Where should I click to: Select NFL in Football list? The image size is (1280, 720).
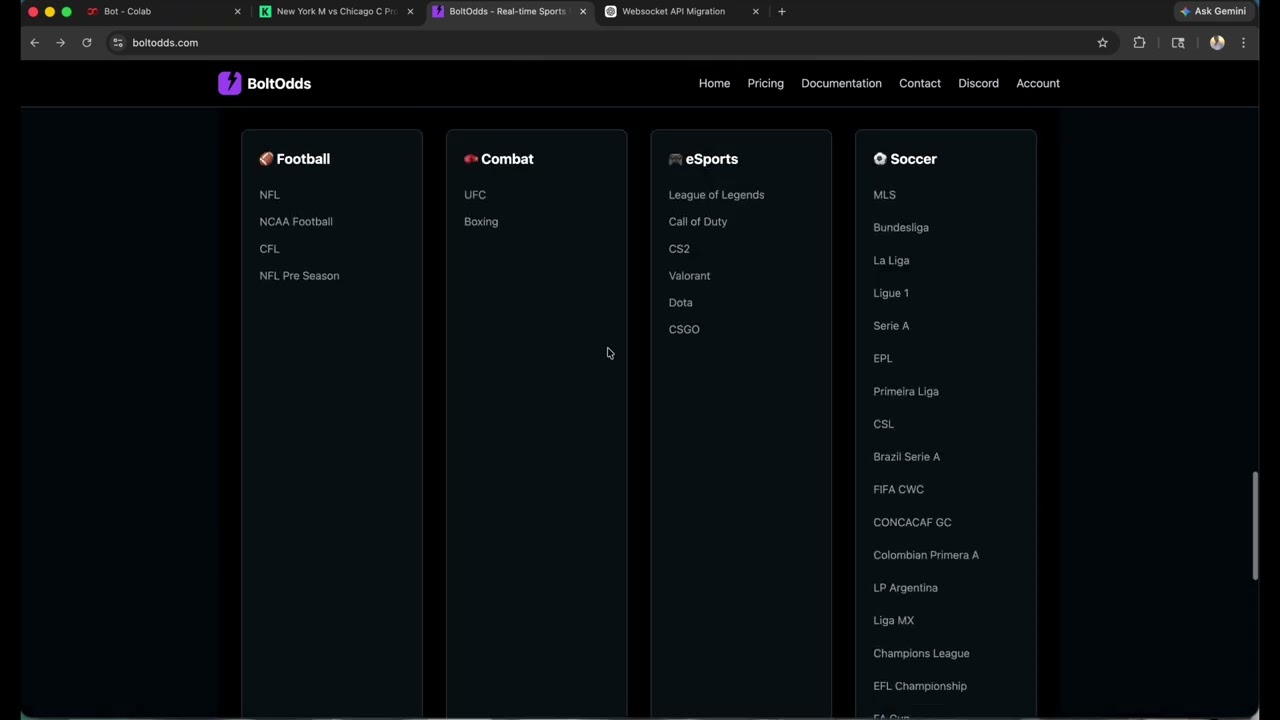pyautogui.click(x=269, y=195)
